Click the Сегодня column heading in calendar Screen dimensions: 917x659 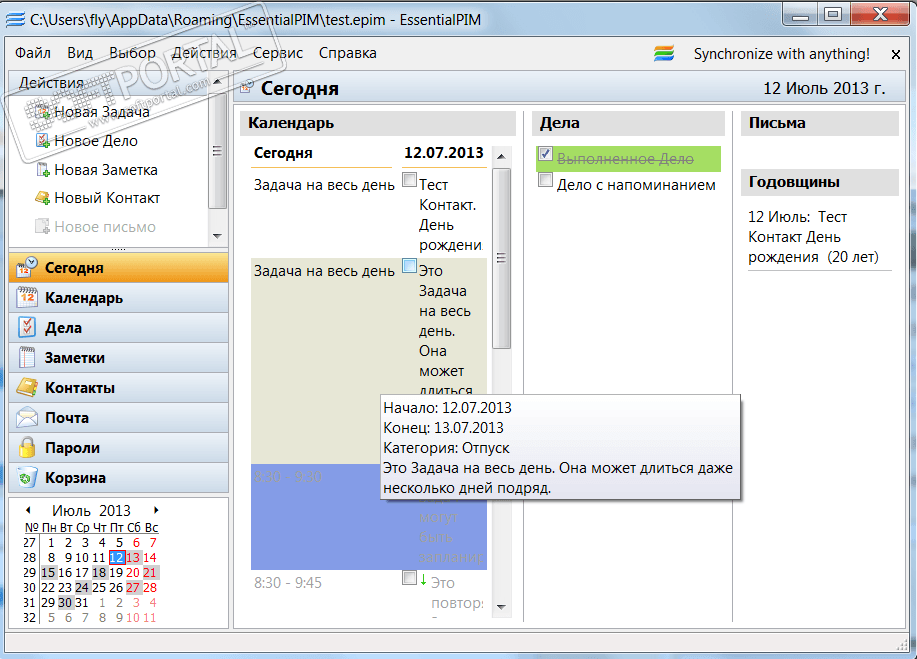283,153
